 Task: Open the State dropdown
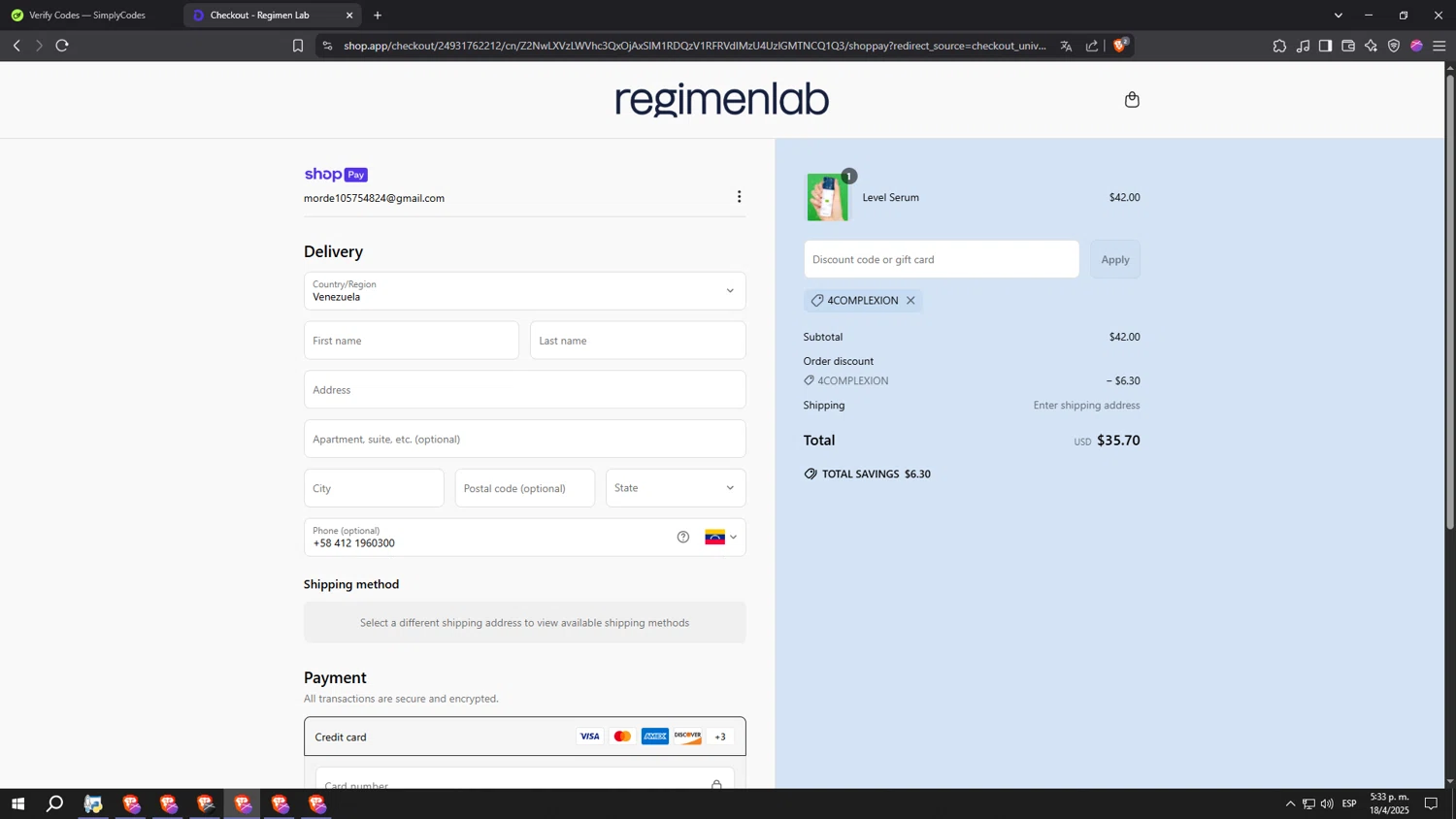pos(676,488)
